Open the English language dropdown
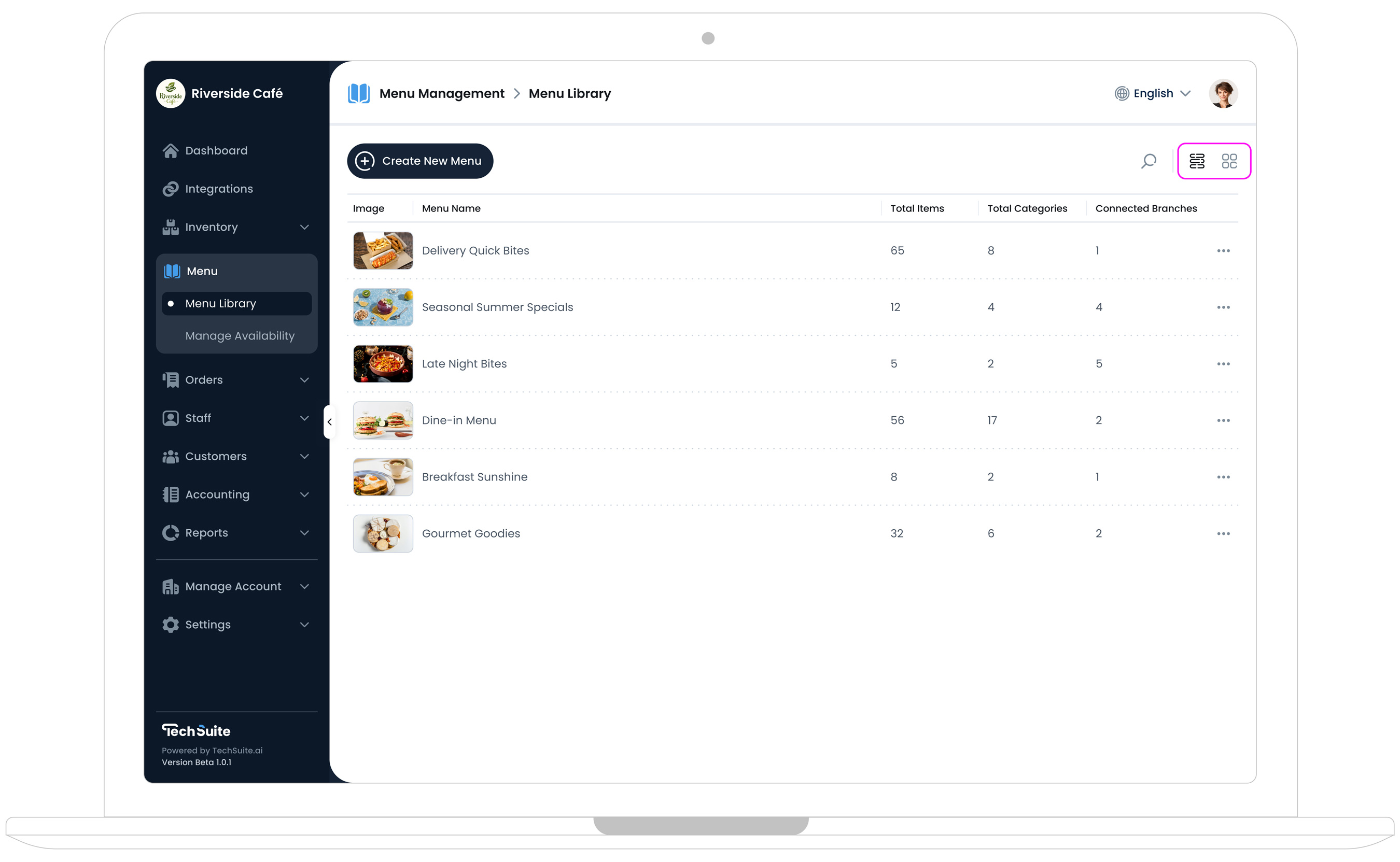This screenshot has height=862, width=1400. pyautogui.click(x=1153, y=93)
